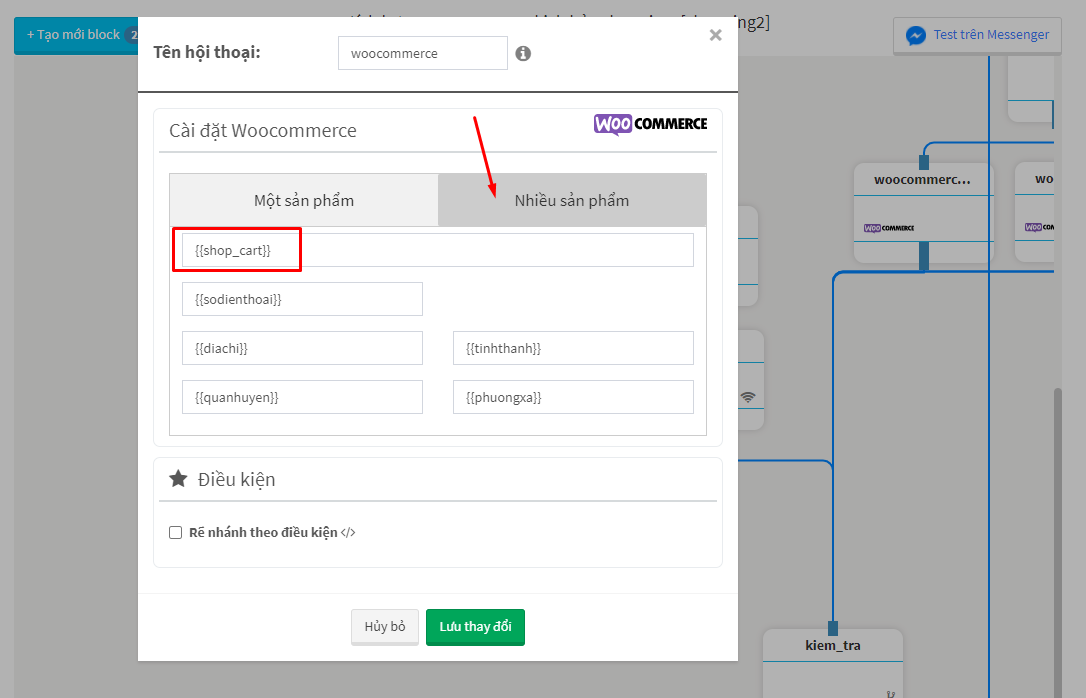Image resolution: width=1086 pixels, height=698 pixels.
Task: Click the {{phuongxa}} input field
Action: click(x=573, y=397)
